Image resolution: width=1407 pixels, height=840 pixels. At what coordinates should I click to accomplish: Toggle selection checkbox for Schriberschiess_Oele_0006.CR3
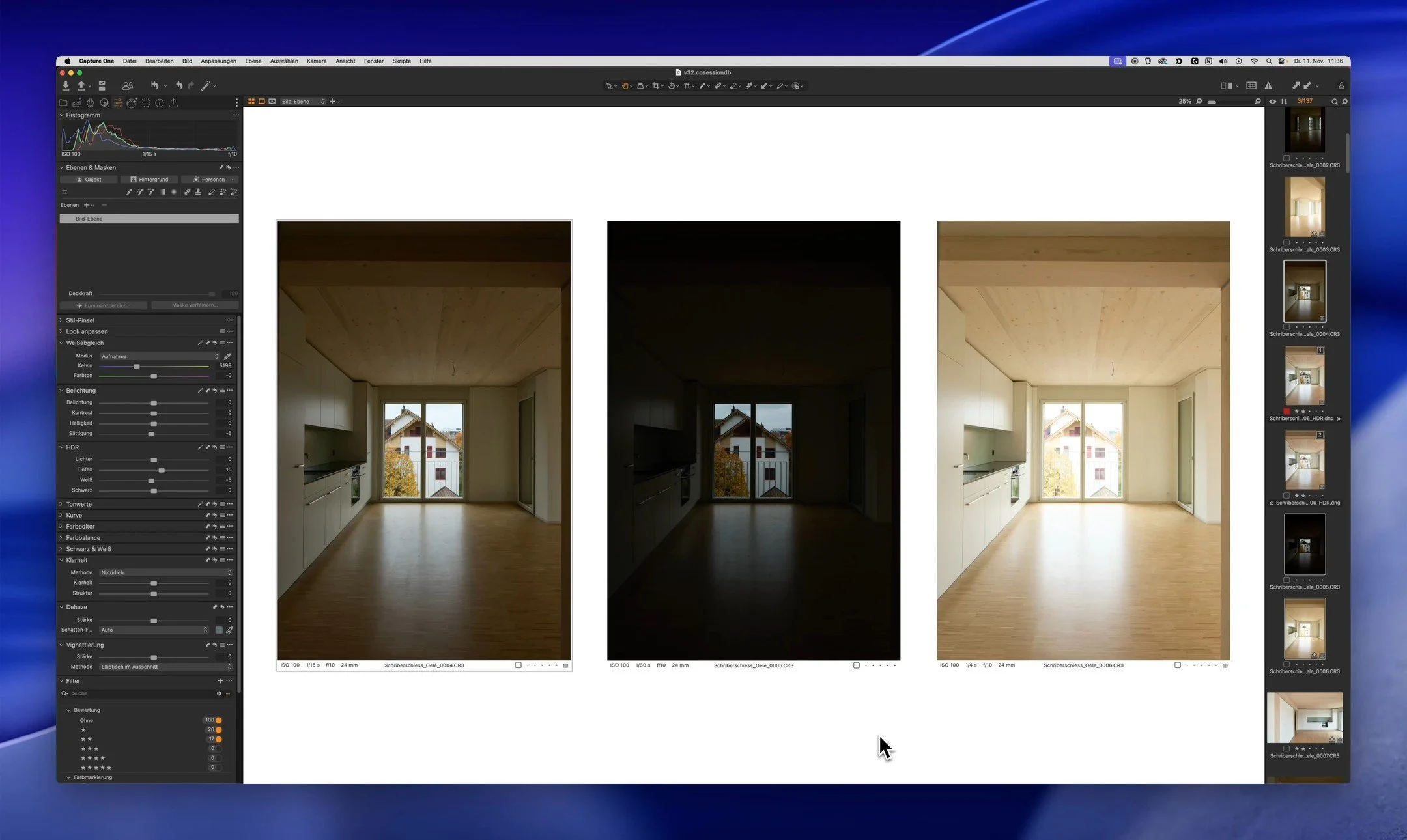(x=1178, y=665)
